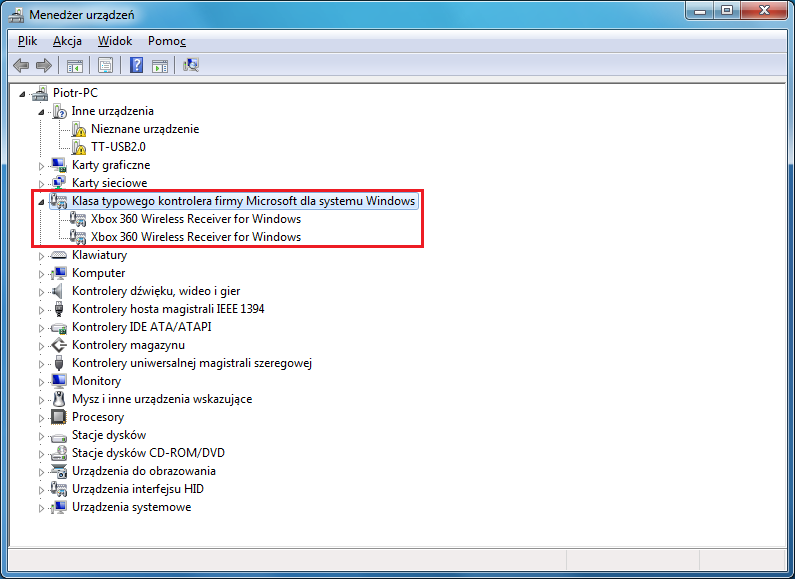Click the Karty graficzne icon
Screen dimensions: 795x579
pos(59,165)
